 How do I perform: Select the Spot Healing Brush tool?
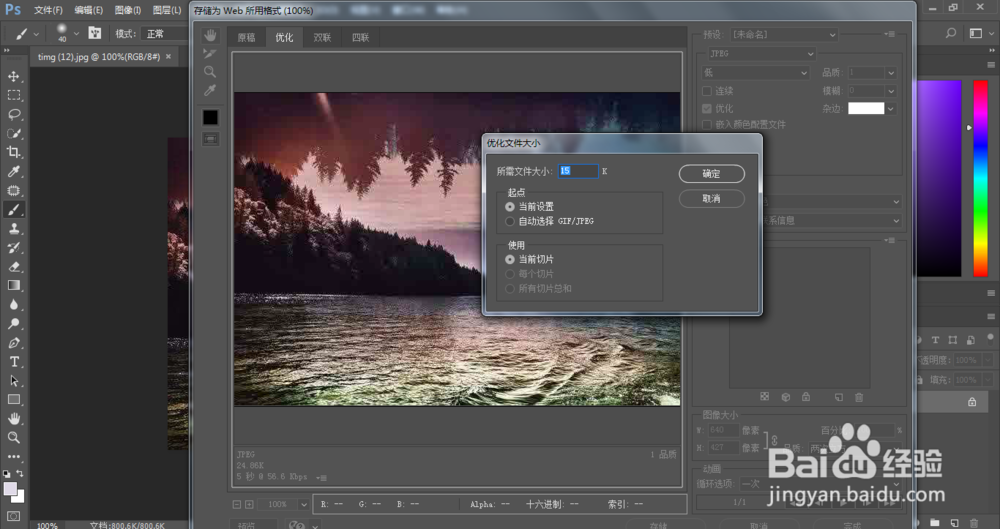[x=13, y=190]
